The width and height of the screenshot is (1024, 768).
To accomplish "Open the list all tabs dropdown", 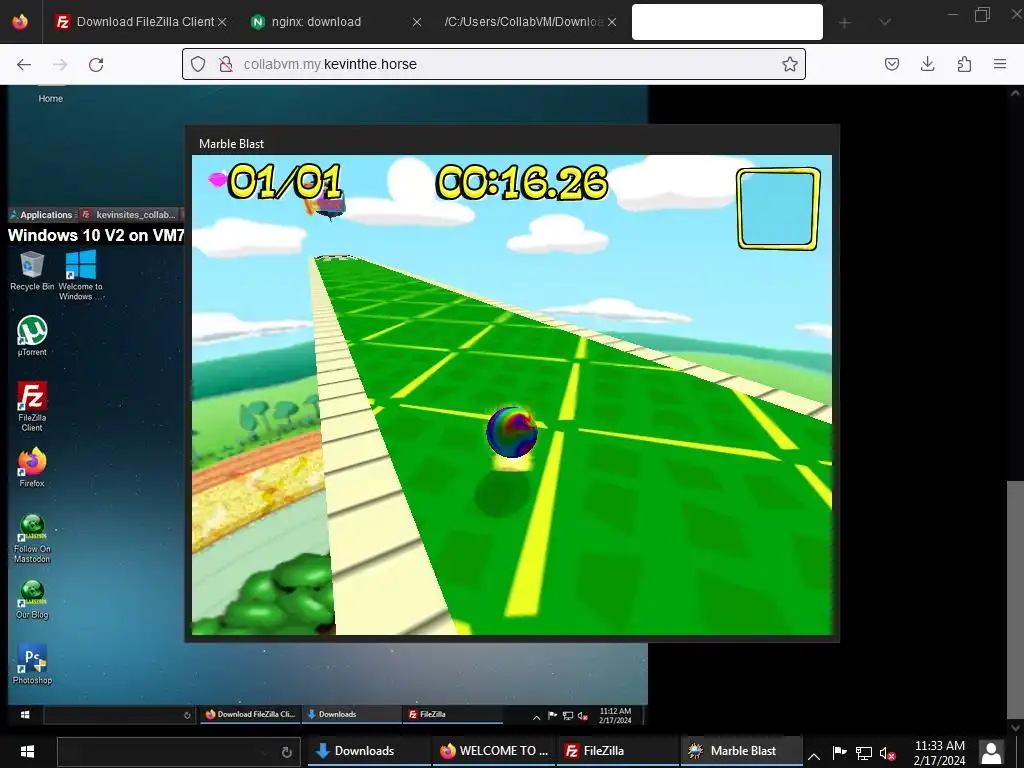I will click(x=885, y=22).
